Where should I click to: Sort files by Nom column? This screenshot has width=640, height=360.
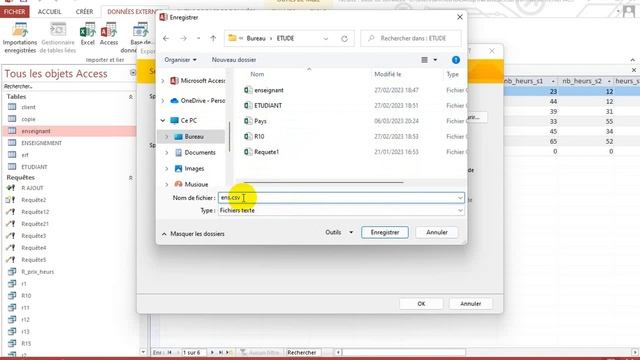pos(257,74)
